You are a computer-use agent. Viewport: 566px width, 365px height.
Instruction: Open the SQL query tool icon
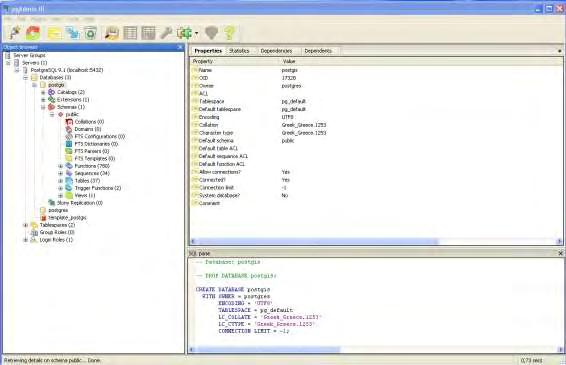pos(112,33)
